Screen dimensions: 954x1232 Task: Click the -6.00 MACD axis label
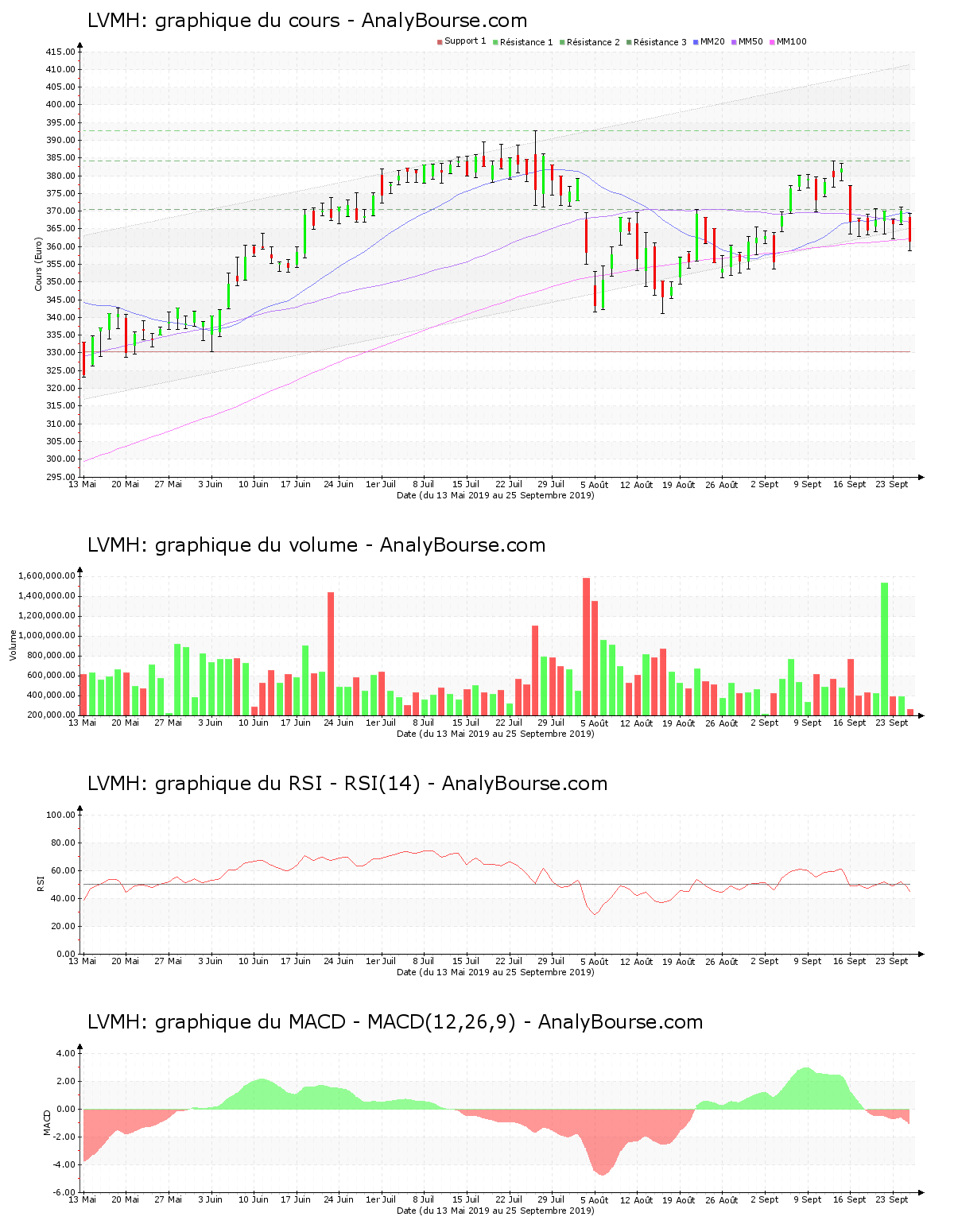pos(64,1192)
